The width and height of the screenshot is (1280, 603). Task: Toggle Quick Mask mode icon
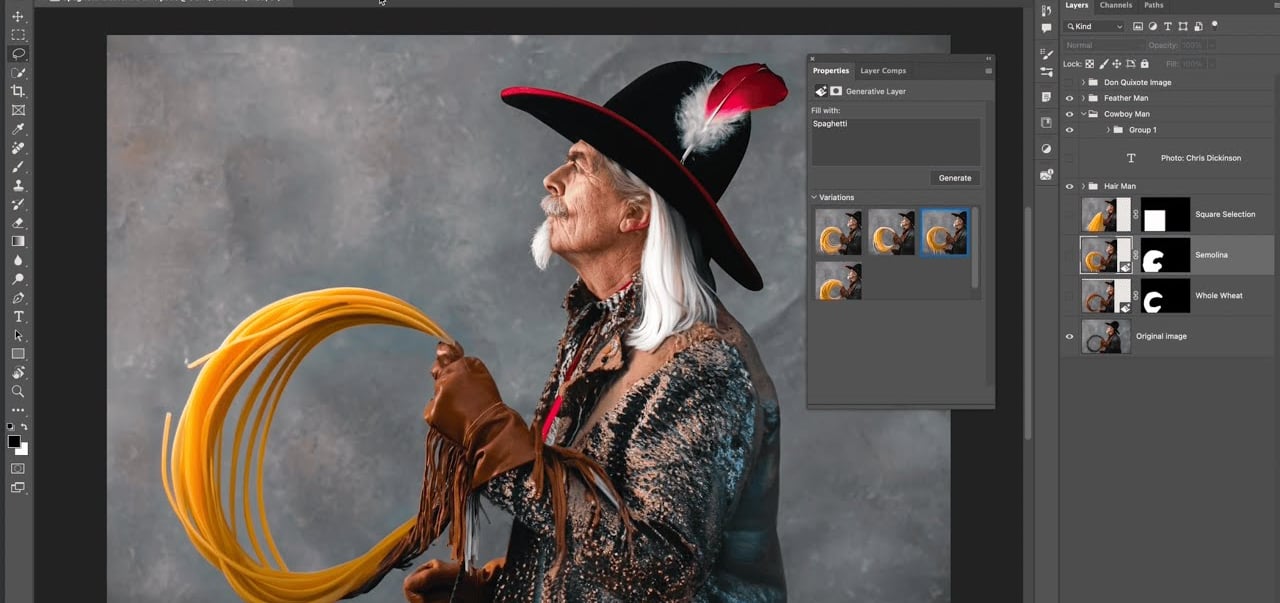18,468
